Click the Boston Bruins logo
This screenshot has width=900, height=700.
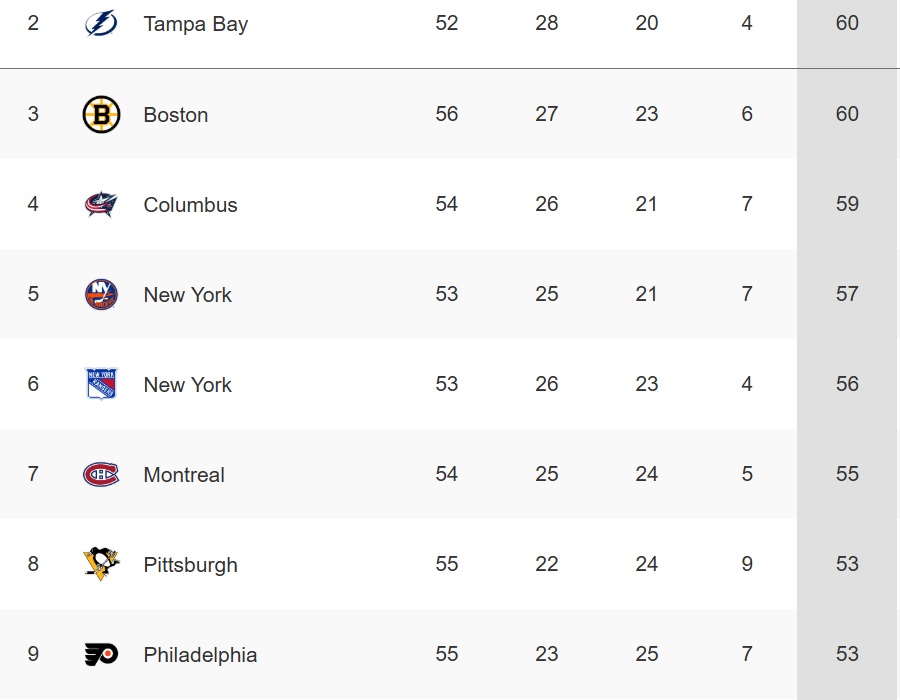pyautogui.click(x=101, y=114)
